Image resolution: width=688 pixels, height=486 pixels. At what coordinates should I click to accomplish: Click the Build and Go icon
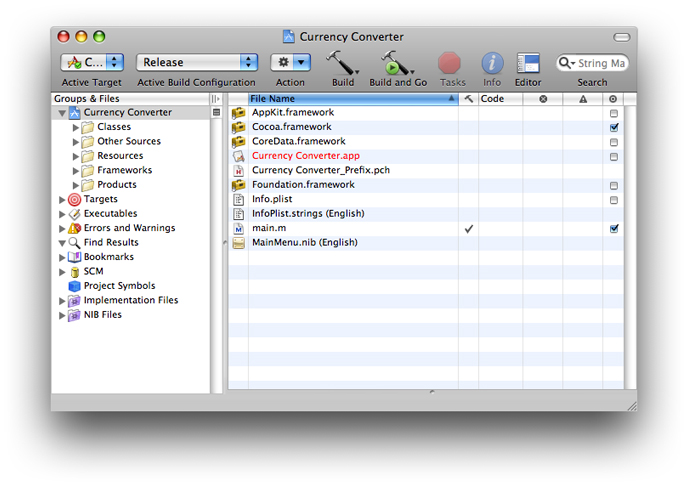(x=397, y=63)
